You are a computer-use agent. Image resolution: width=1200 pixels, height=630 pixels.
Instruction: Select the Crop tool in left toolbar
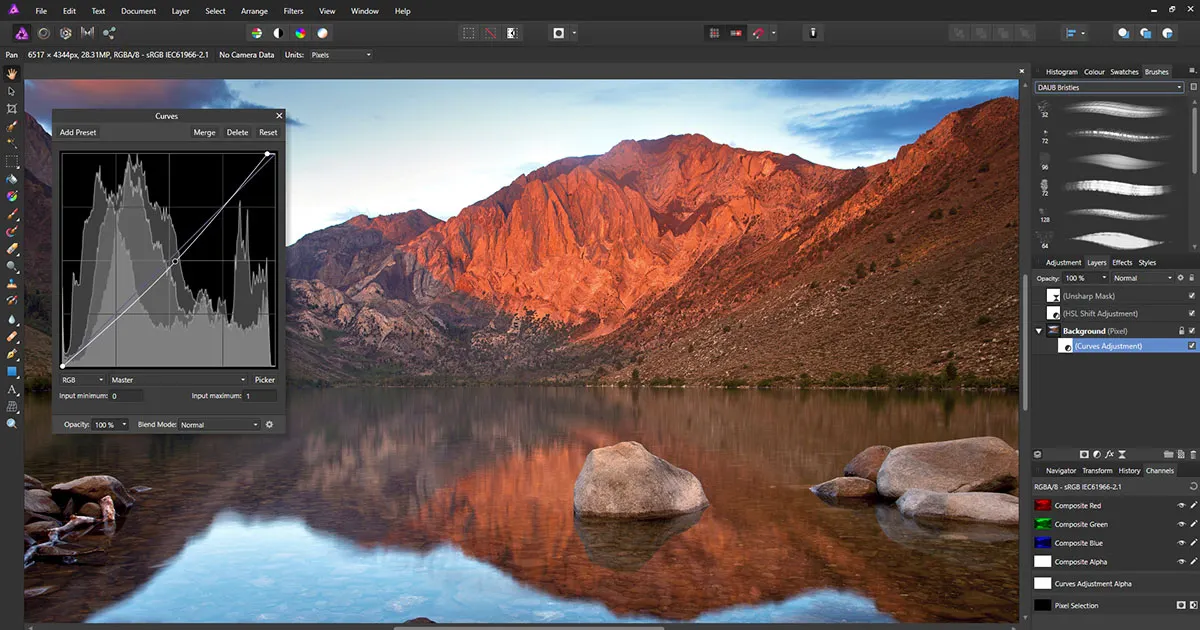coord(12,108)
